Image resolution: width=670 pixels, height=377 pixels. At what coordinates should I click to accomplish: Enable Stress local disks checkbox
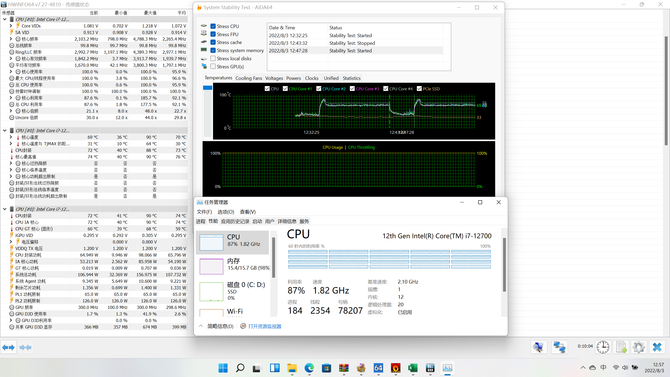(213, 59)
